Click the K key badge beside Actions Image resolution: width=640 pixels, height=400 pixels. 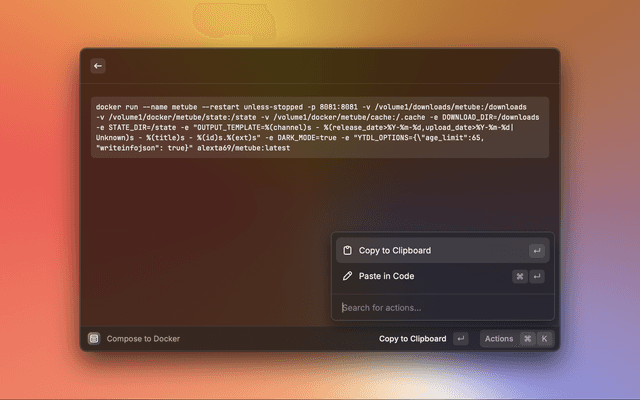(544, 339)
